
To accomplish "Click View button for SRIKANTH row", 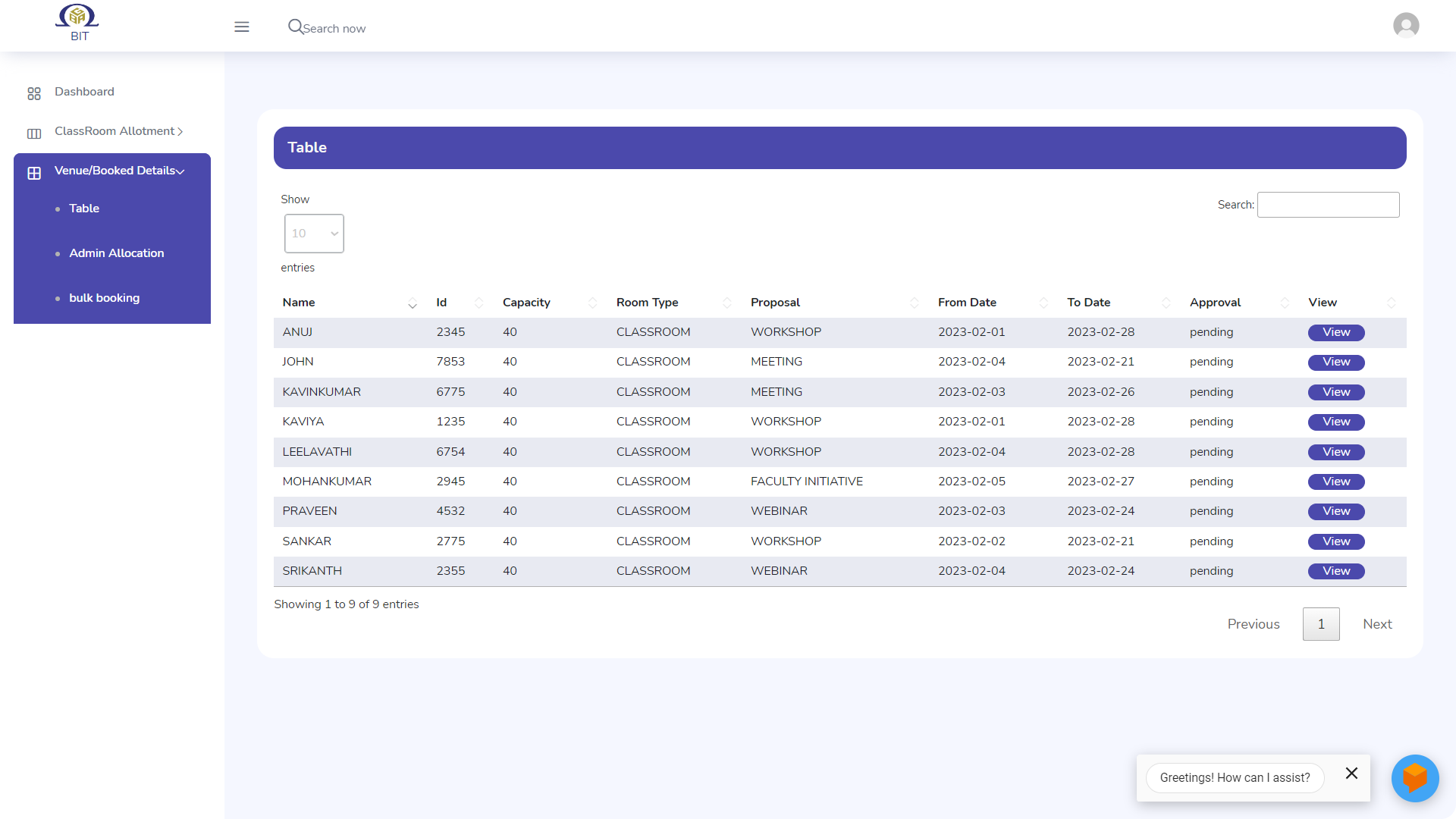I will click(1335, 571).
